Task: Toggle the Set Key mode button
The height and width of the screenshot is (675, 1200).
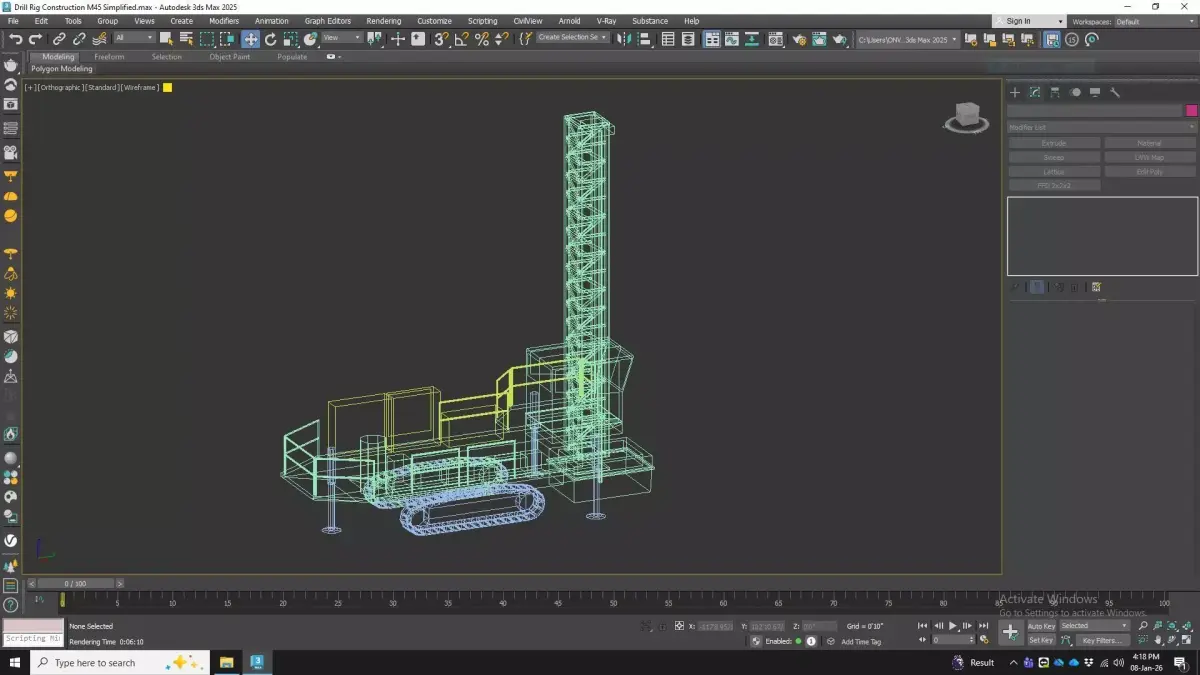Action: (1041, 640)
